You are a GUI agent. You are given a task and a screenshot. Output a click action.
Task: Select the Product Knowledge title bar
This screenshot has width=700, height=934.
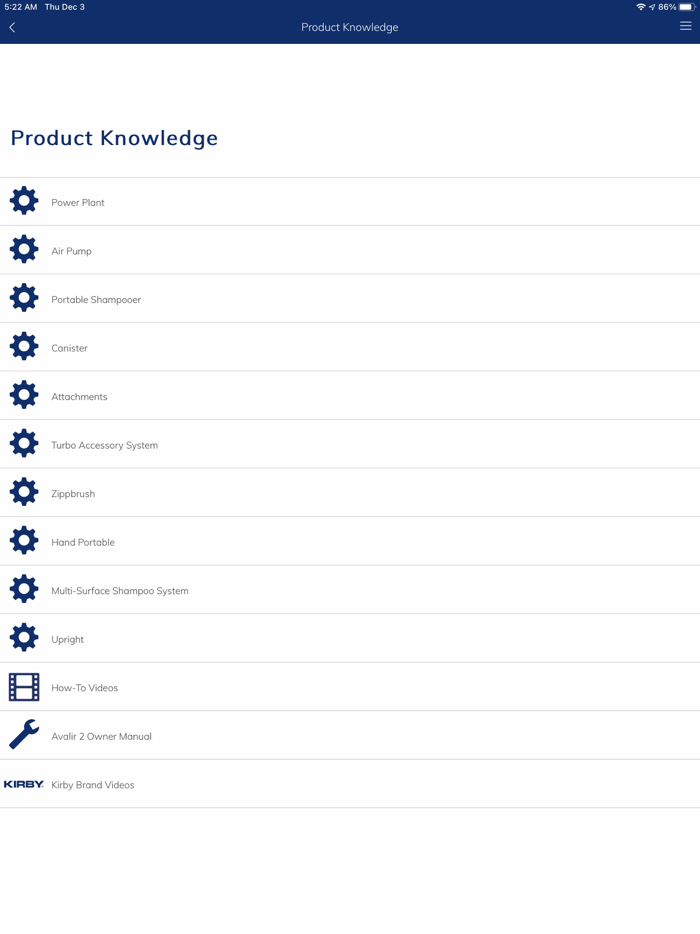pos(350,27)
